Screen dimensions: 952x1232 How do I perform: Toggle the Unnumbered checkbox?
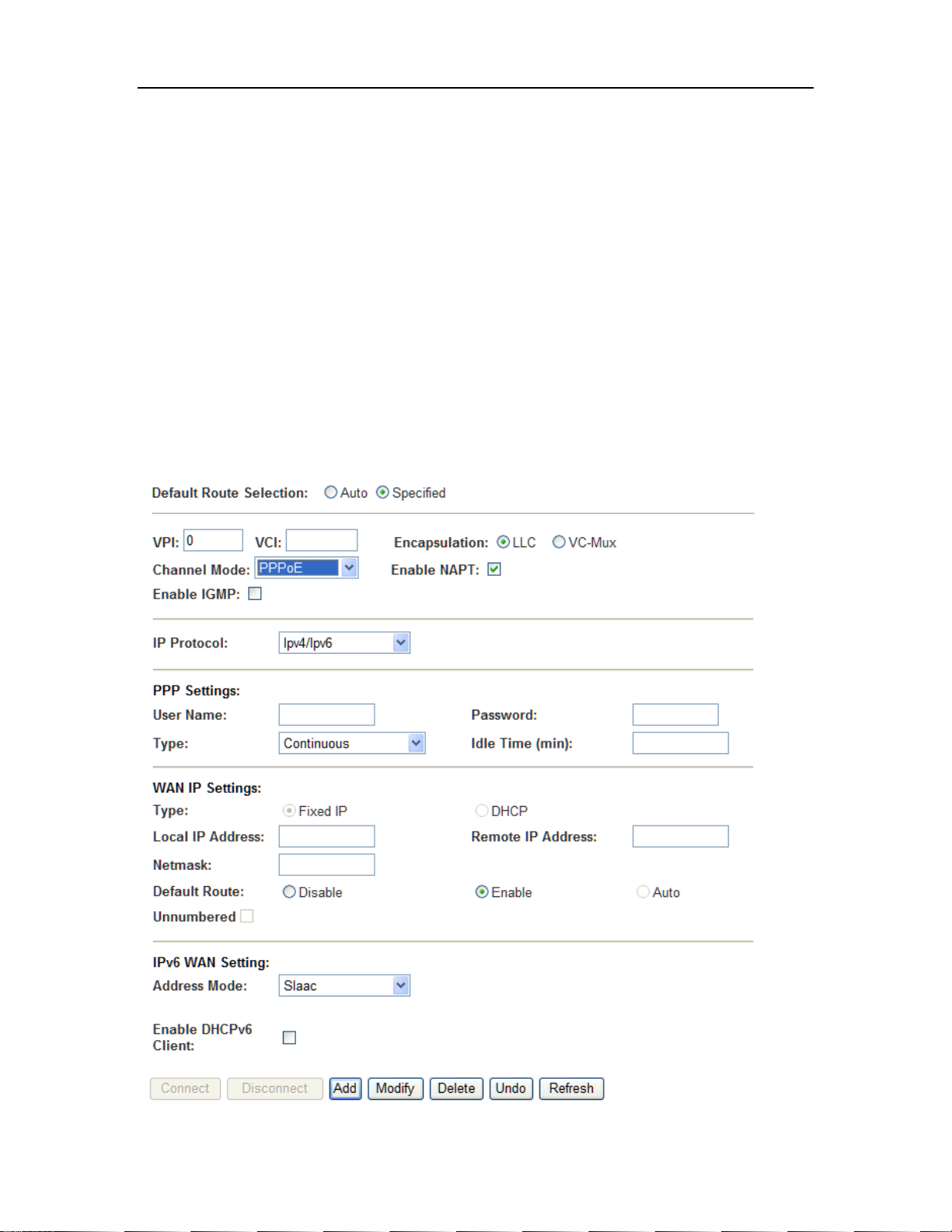(247, 916)
